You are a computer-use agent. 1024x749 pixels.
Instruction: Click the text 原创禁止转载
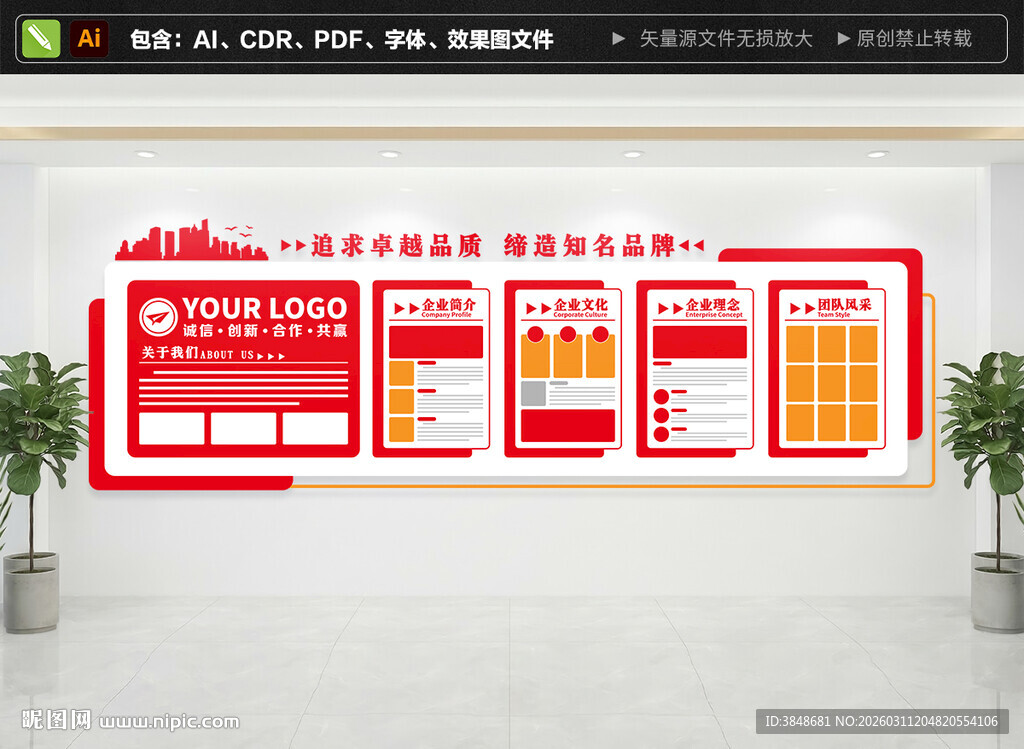pos(914,39)
